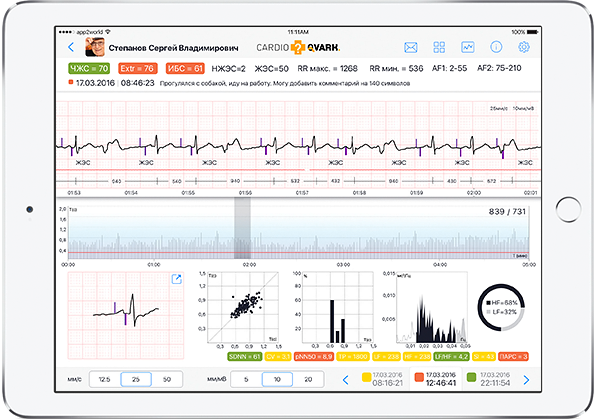Tap the ИБС = 61 badge
600x420 pixels.
click(x=185, y=68)
